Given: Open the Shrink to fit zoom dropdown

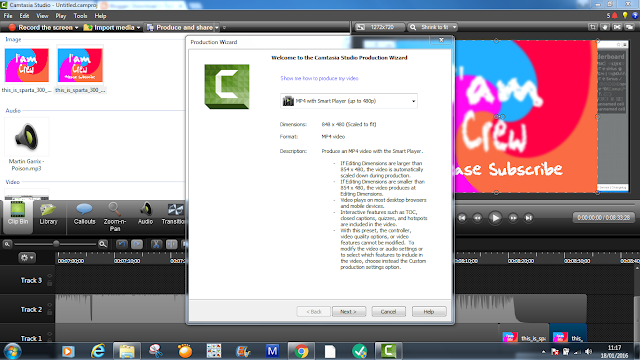Looking at the screenshot, I should 432,27.
